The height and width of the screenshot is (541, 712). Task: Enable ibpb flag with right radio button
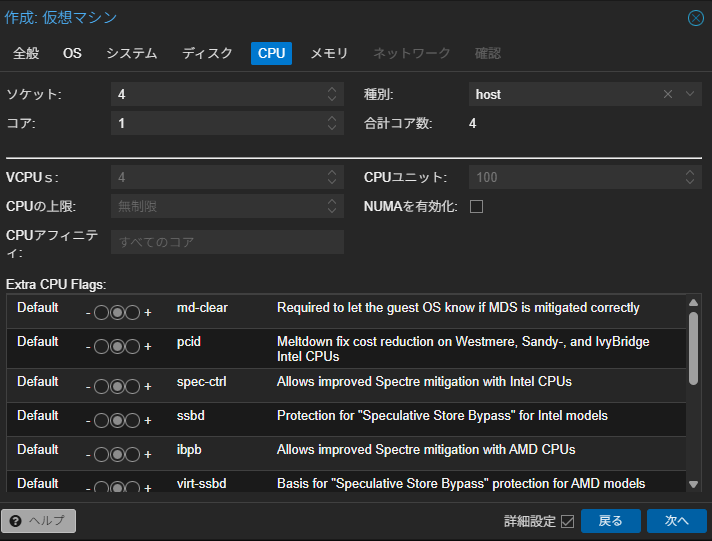click(x=133, y=455)
